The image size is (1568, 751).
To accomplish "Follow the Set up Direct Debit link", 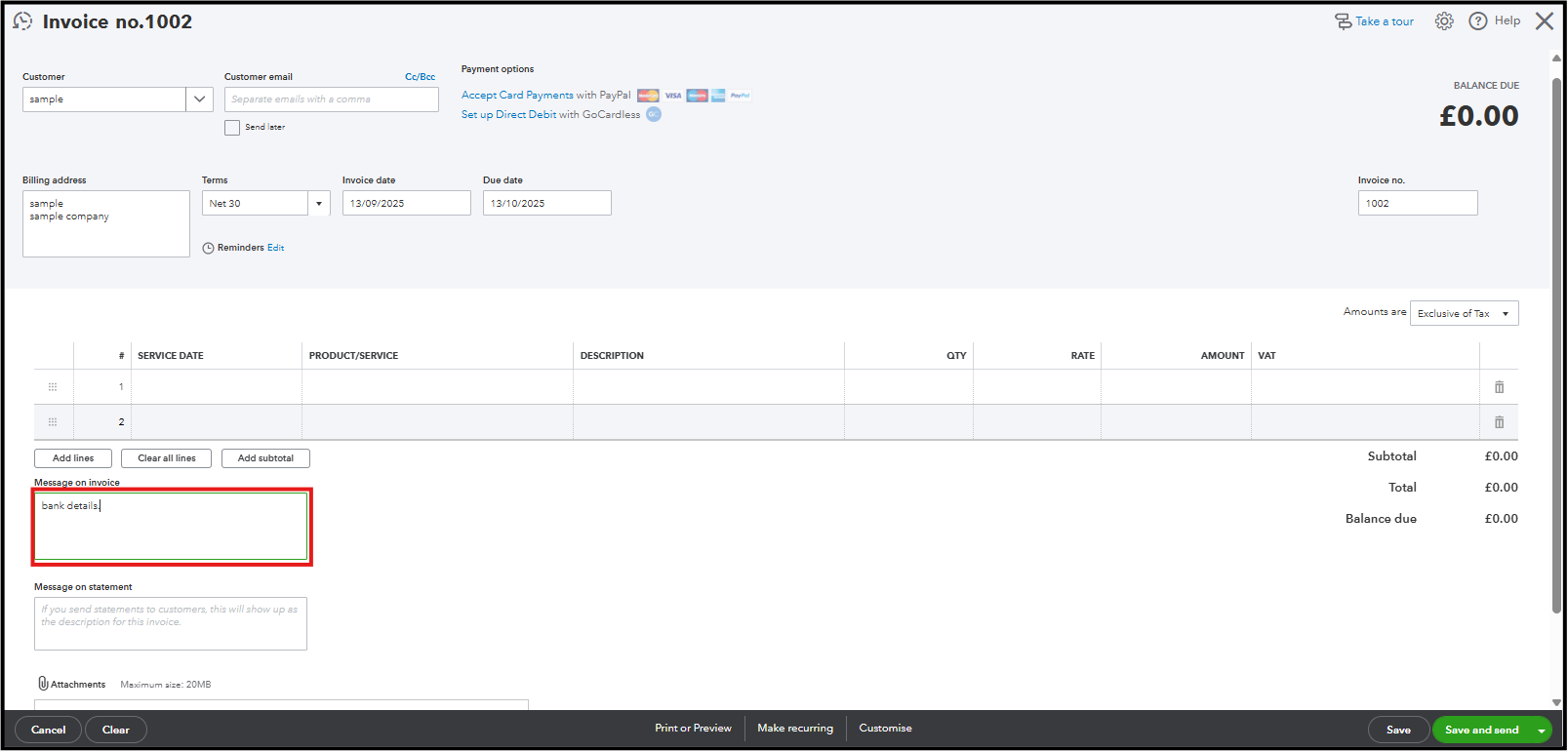I will click(508, 115).
